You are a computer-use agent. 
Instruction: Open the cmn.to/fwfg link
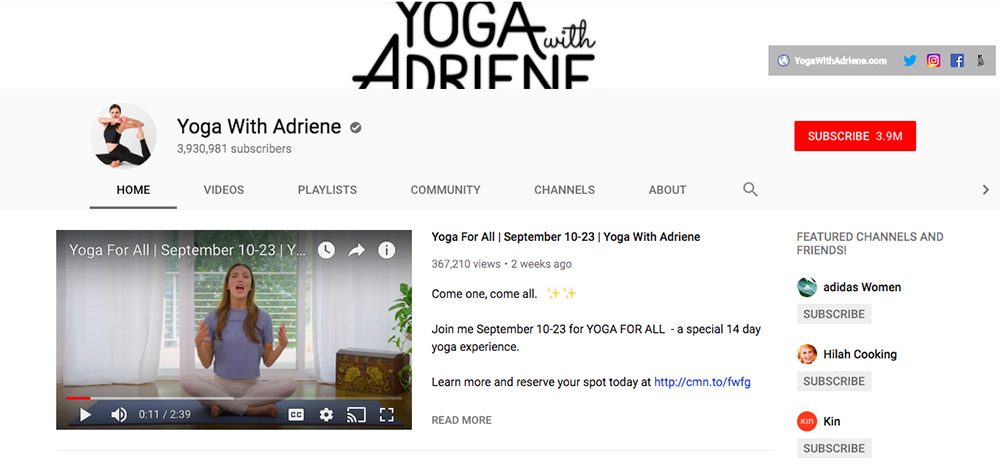pos(702,382)
